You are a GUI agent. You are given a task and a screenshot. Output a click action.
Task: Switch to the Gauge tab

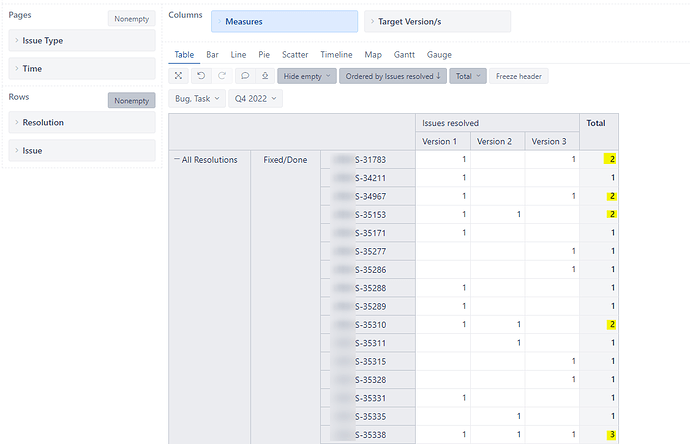[439, 55]
